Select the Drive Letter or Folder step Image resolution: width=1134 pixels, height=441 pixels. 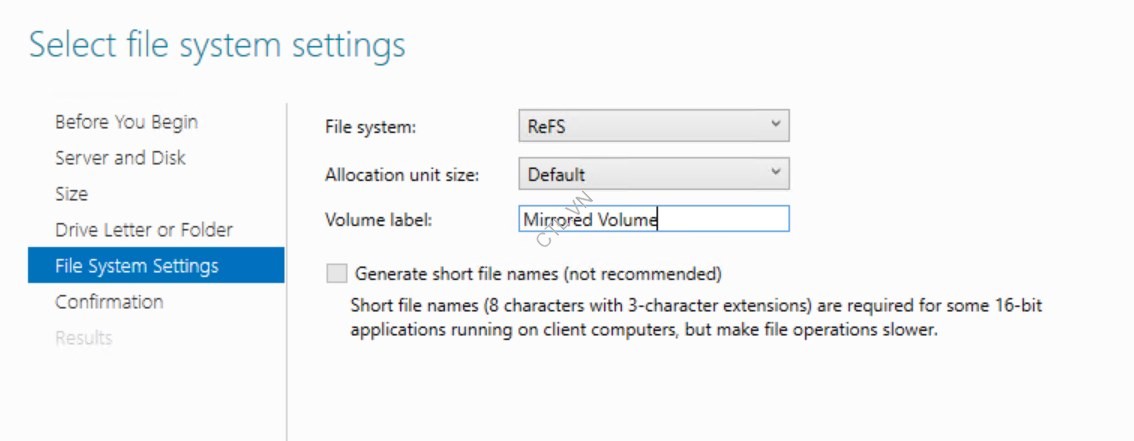coord(144,230)
